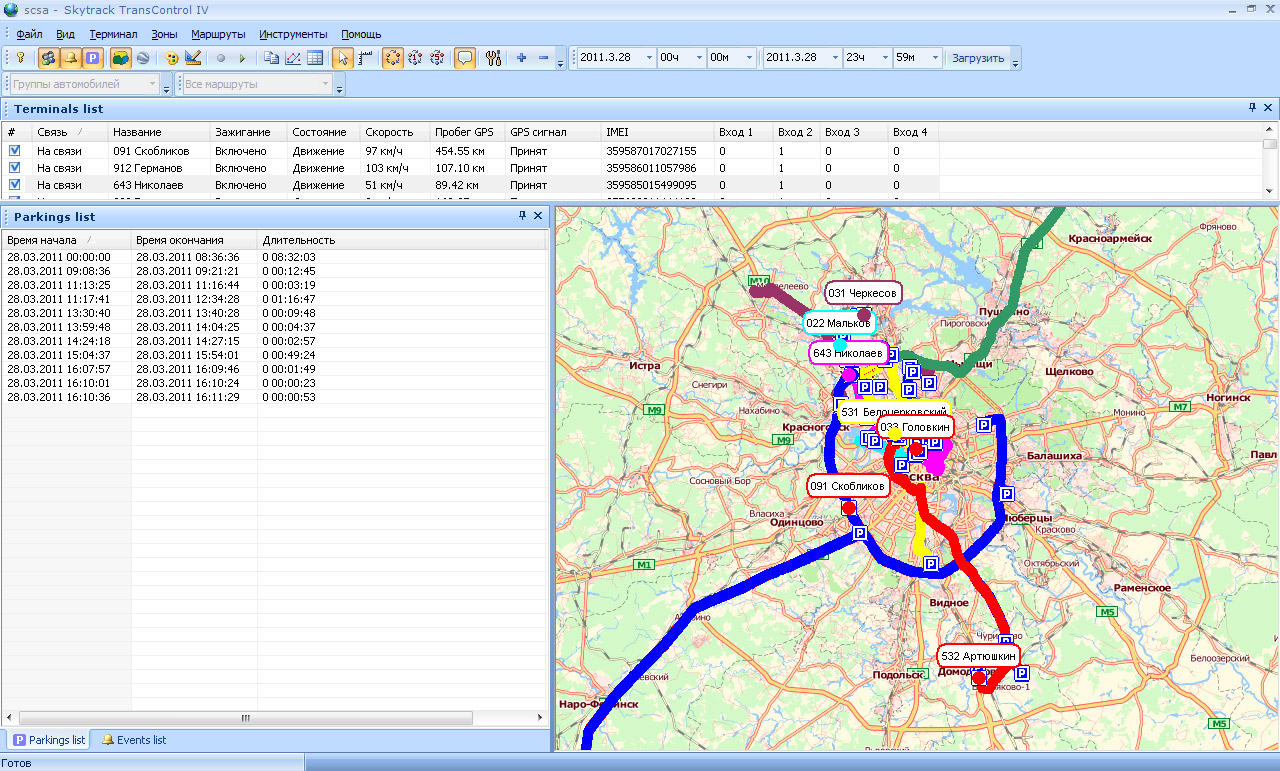Open the chart graph tool
Viewport: 1280px width, 771px height.
(x=293, y=58)
